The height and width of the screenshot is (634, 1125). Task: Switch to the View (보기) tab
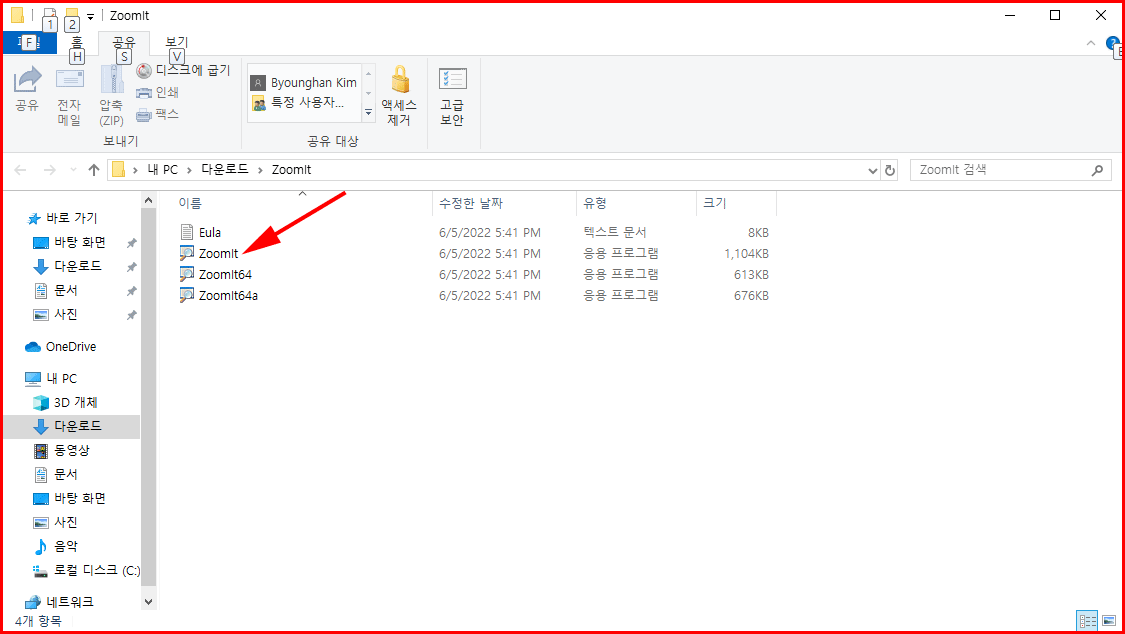tap(176, 42)
